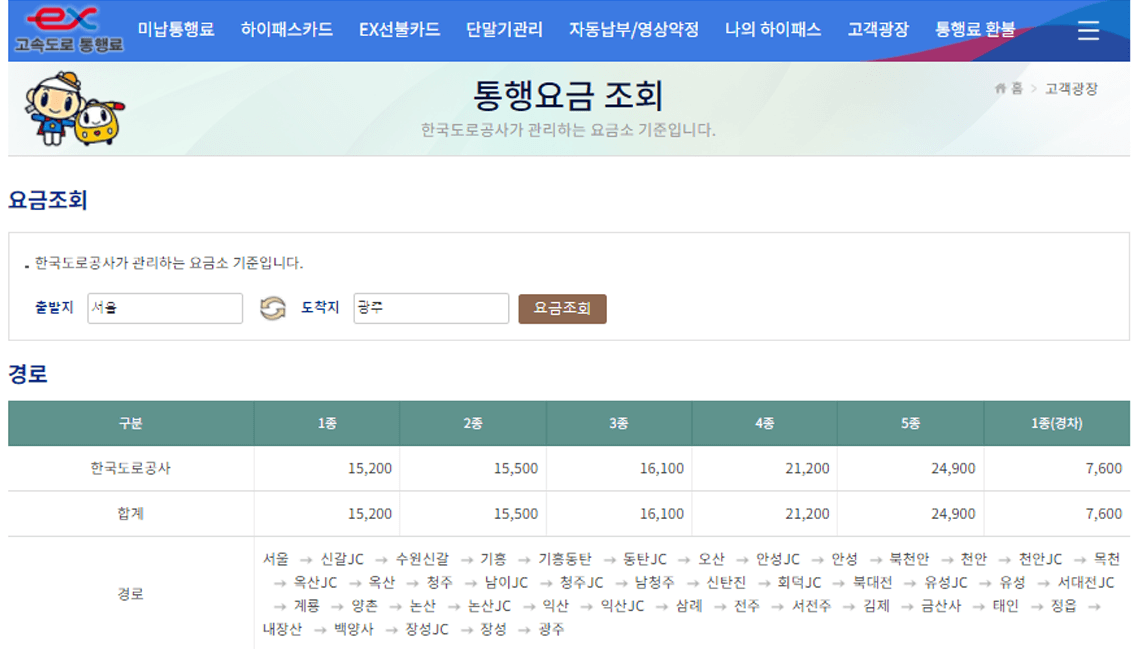Click 24,900 in 한국도로공사 row

[x=953, y=468]
